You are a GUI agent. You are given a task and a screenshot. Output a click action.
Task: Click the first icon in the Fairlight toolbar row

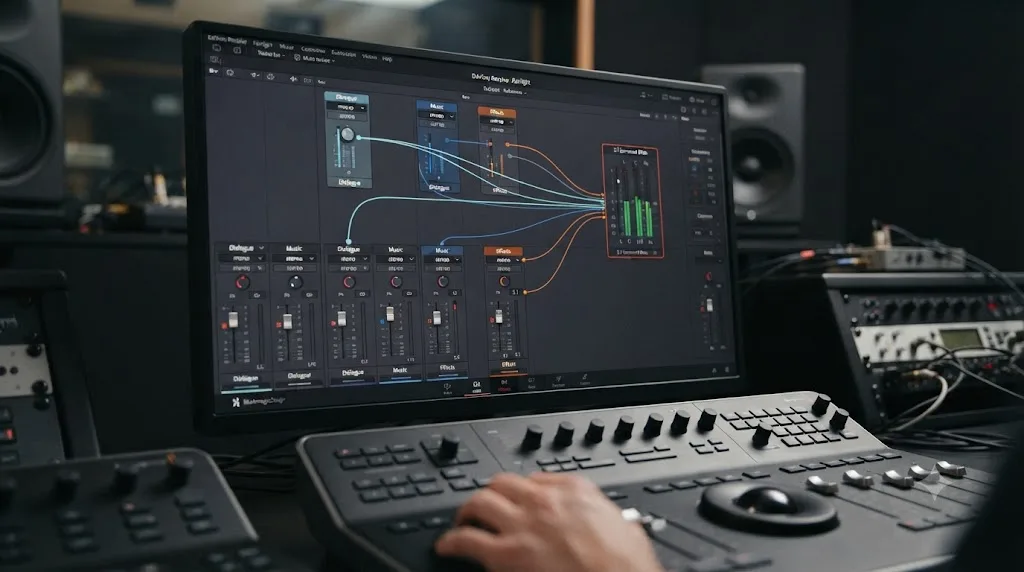(213, 71)
